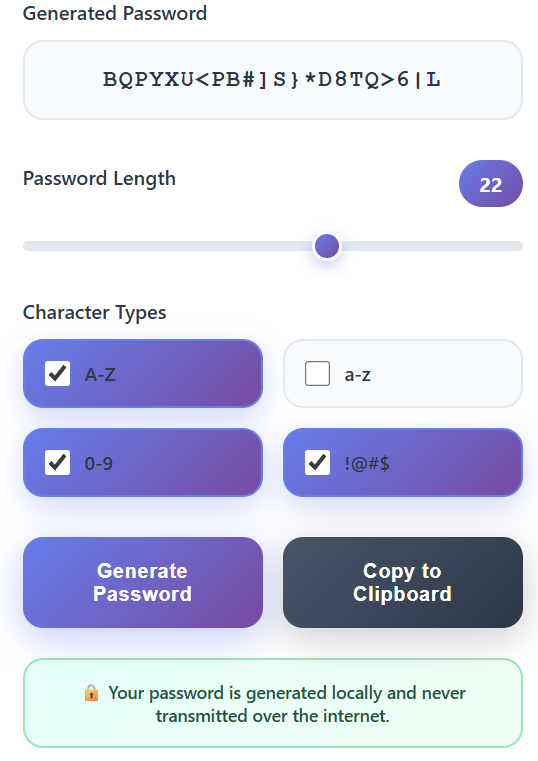The width and height of the screenshot is (538, 761).
Task: Click the 0-9 label text
Action: pyautogui.click(x=98, y=463)
